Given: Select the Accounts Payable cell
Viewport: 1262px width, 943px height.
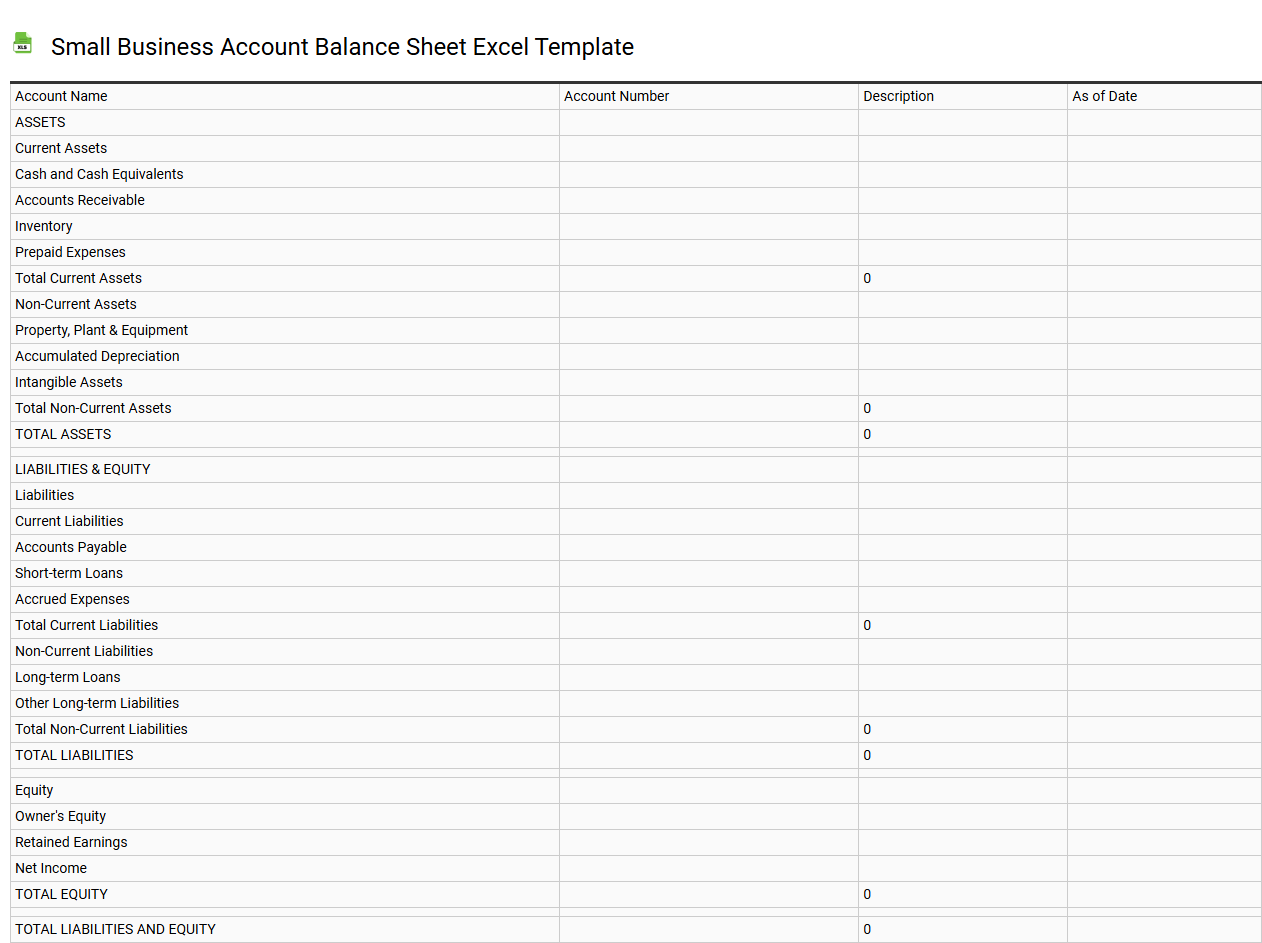Looking at the screenshot, I should point(70,547).
